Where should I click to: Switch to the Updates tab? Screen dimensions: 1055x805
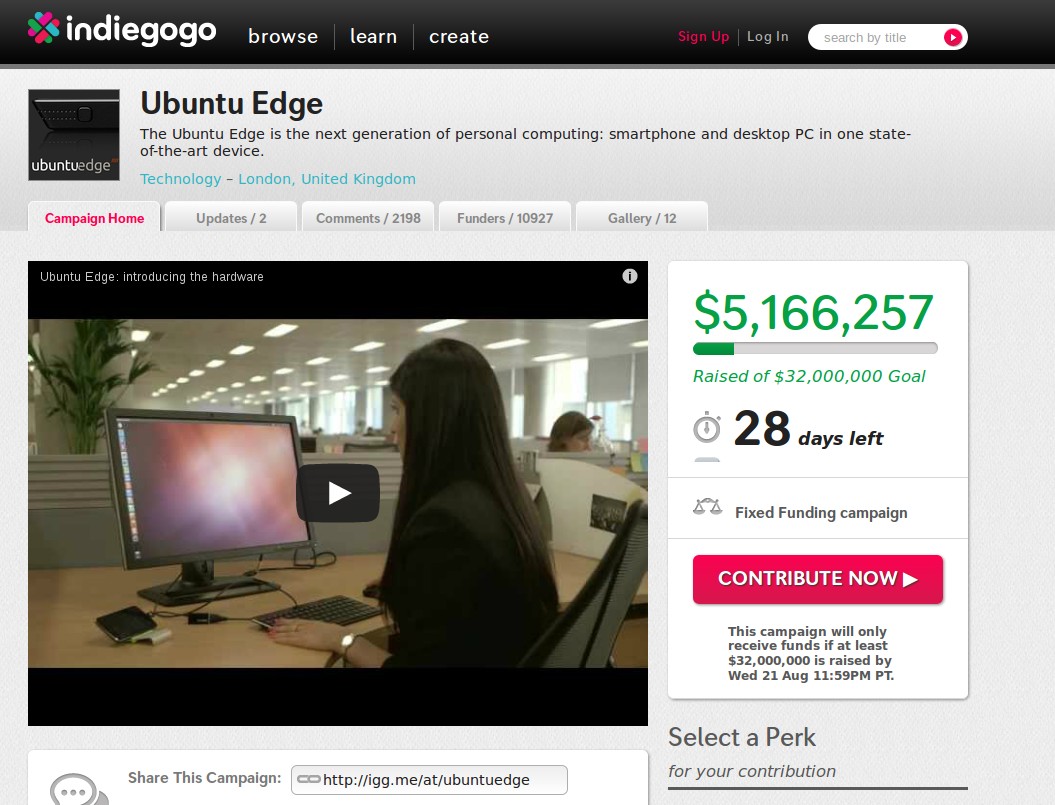pyautogui.click(x=231, y=217)
